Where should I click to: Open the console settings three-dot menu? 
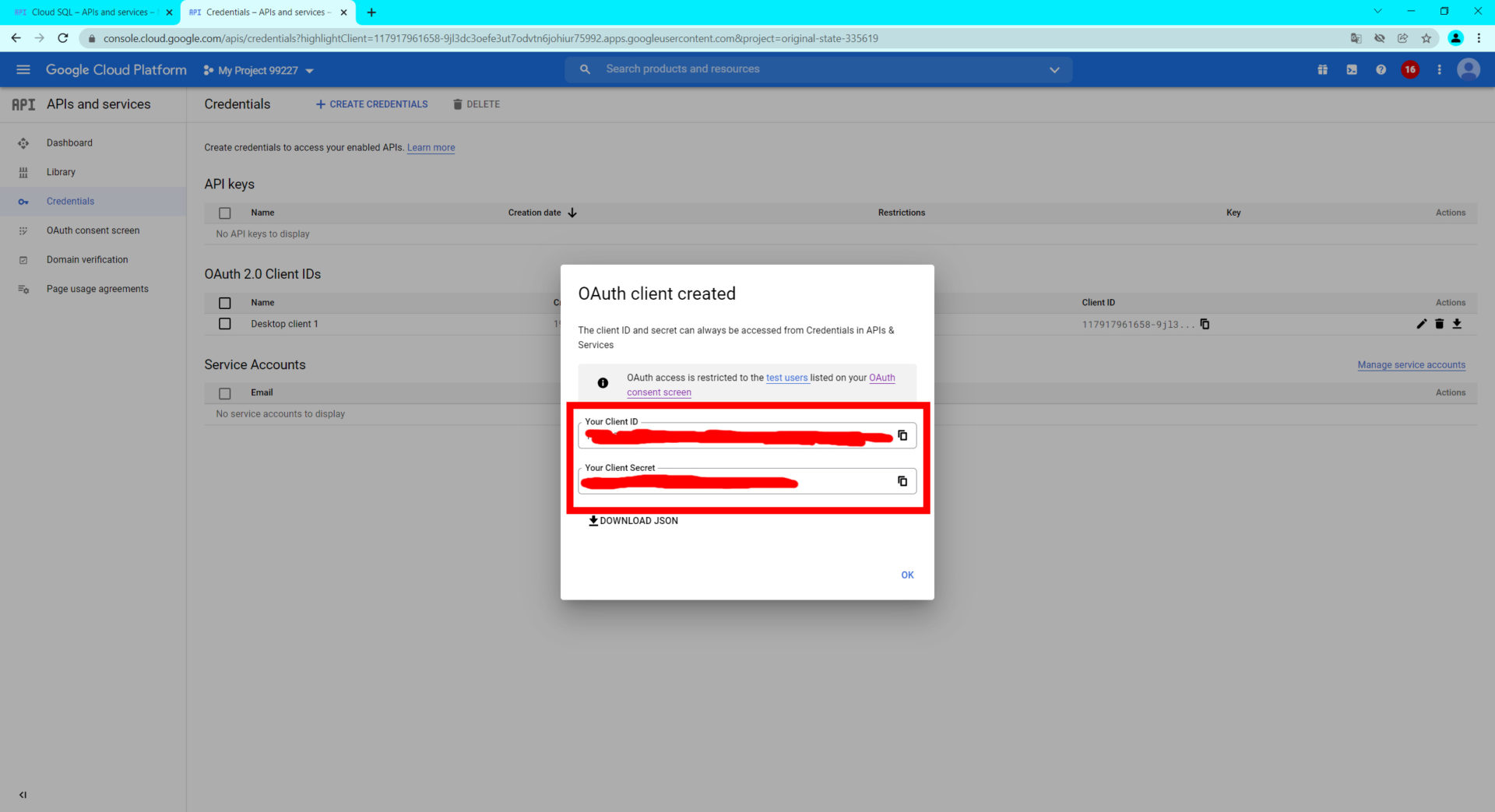[x=1439, y=69]
